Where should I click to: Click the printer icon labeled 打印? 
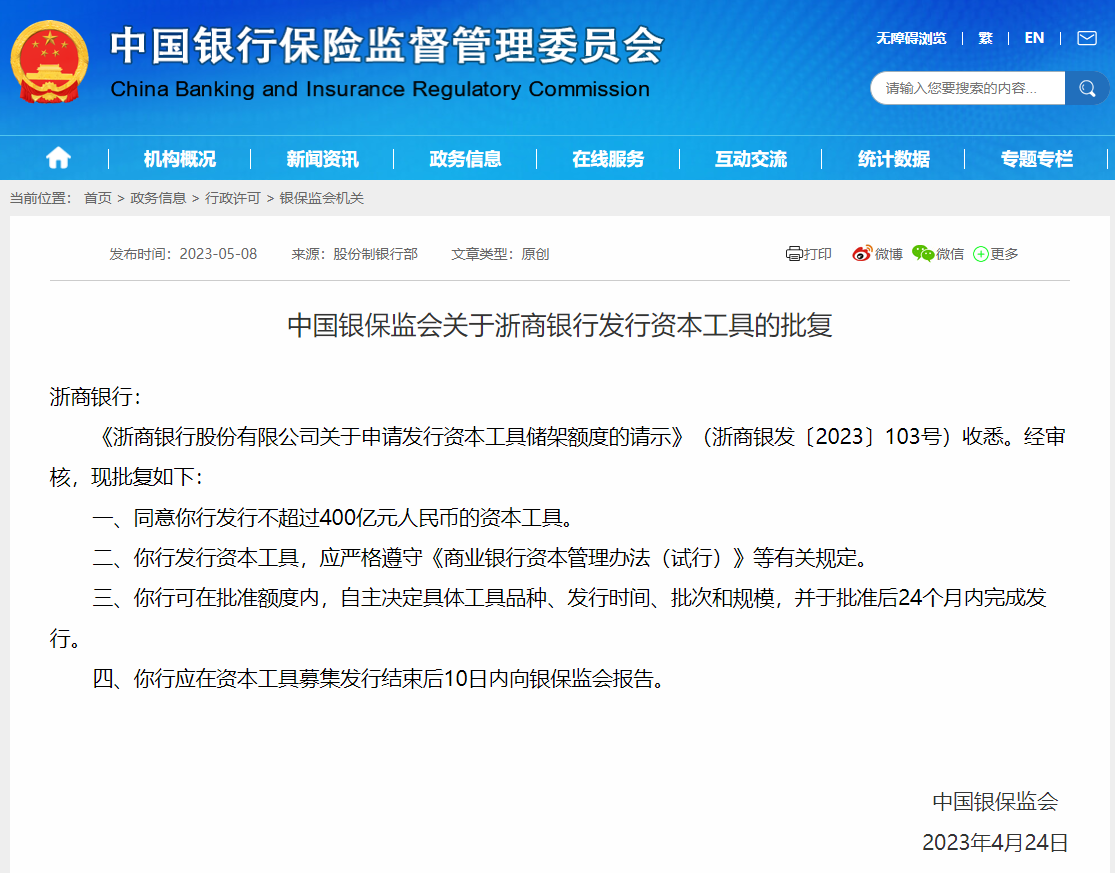click(x=794, y=254)
